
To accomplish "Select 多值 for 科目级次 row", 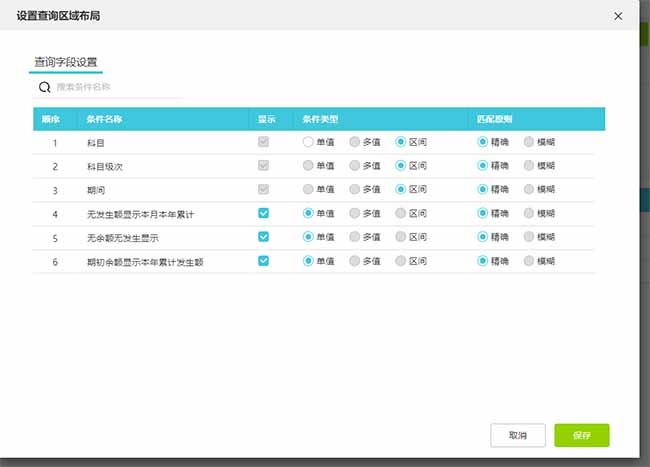I will (x=354, y=165).
